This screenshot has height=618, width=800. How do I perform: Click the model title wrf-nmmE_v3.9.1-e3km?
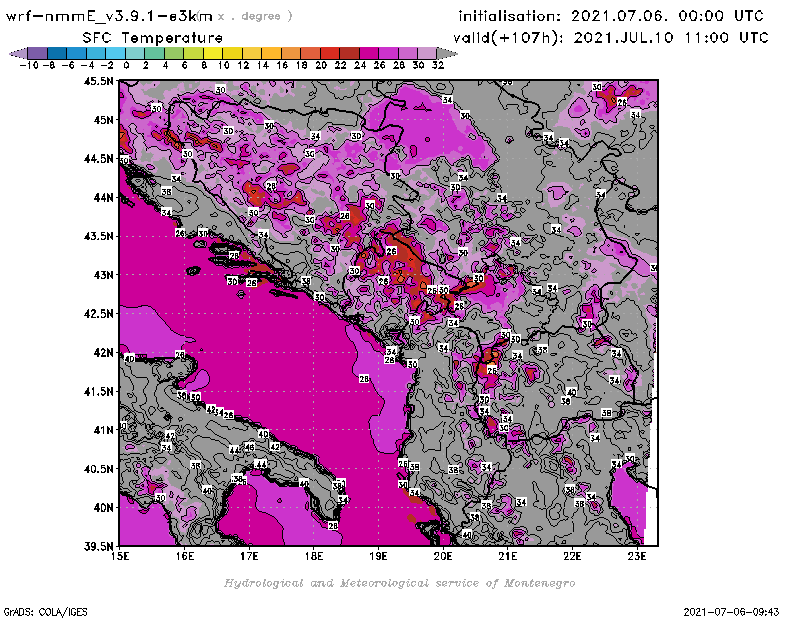pyautogui.click(x=109, y=16)
